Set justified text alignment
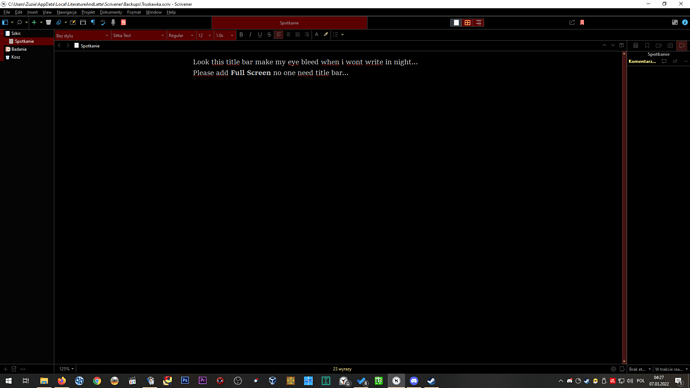The width and height of the screenshot is (690, 388). point(297,35)
